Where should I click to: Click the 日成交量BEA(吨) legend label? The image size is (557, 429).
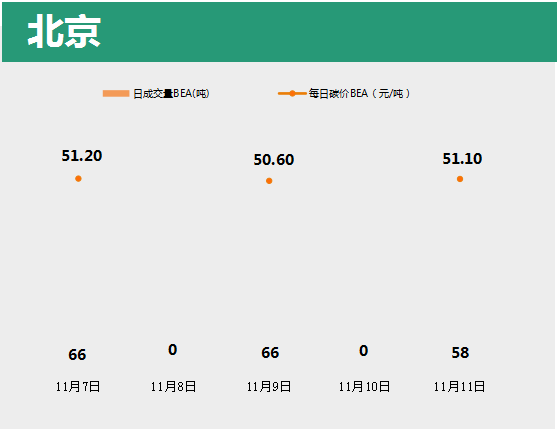point(171,93)
